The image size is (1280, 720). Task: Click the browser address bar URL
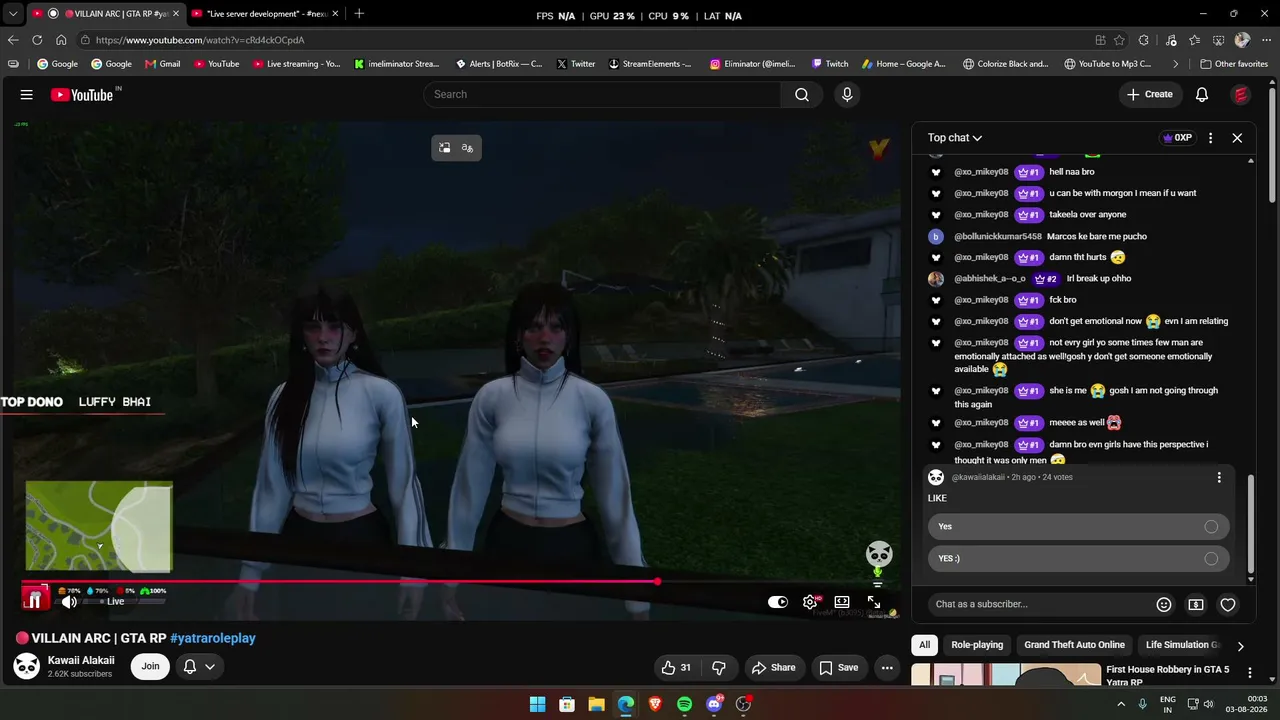tap(200, 40)
